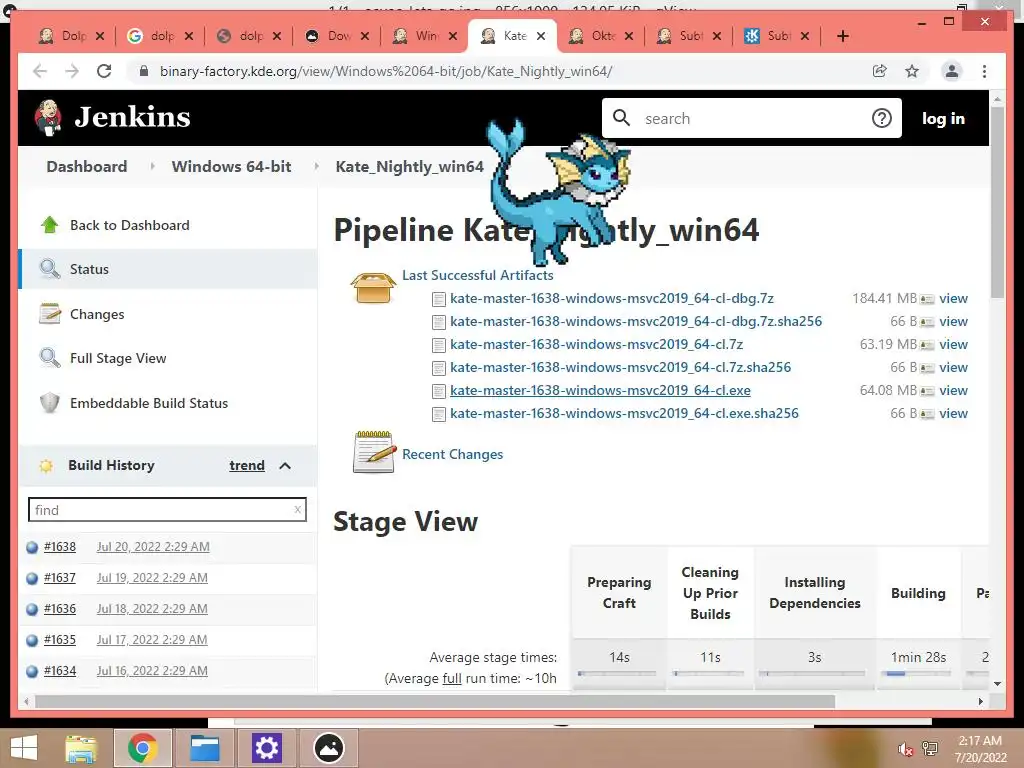Click view link for cl-dbg.7z.sha256
1024x768 pixels.
pos(953,321)
